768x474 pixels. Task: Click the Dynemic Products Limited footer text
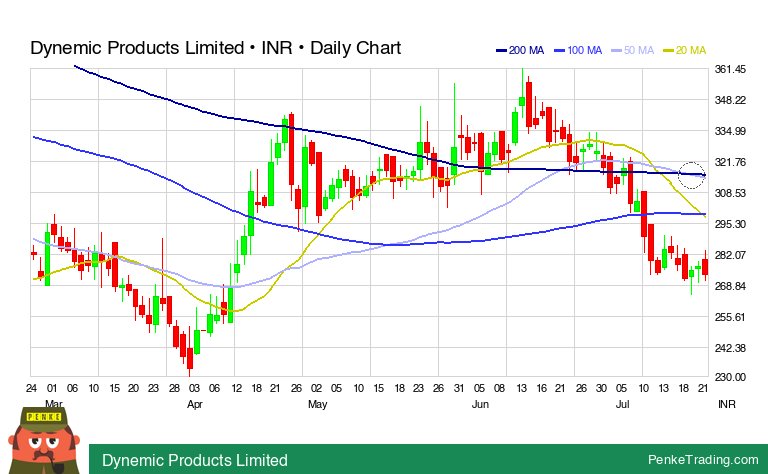click(x=194, y=460)
